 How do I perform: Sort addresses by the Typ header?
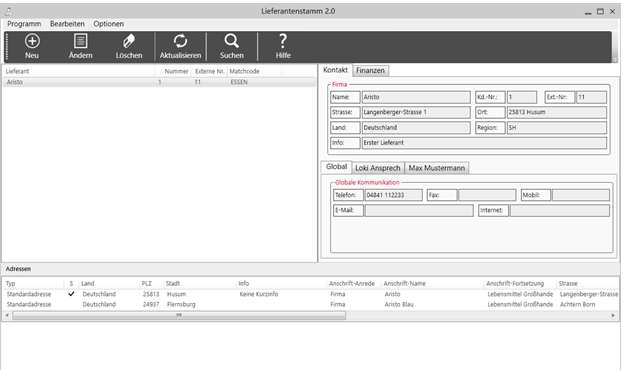tap(33, 283)
